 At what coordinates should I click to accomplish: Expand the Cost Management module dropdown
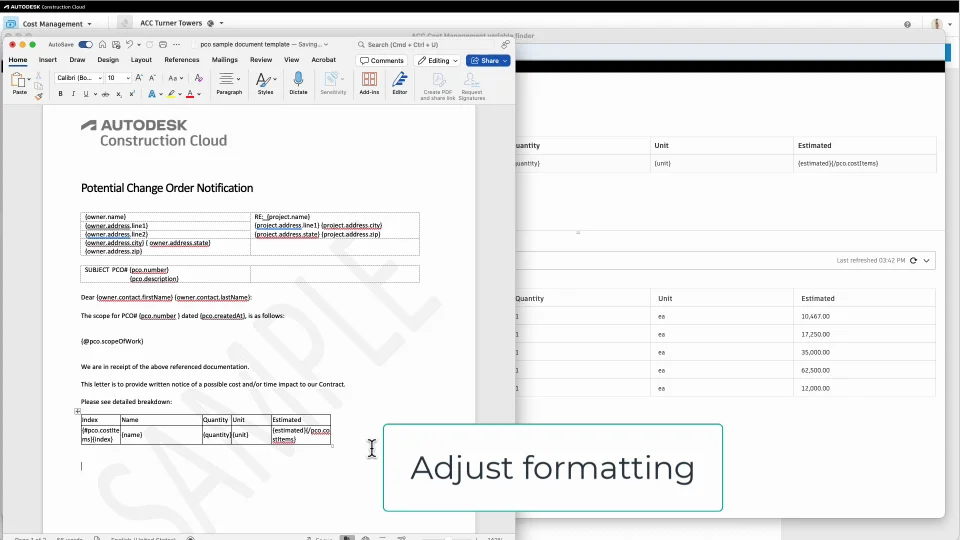[89, 24]
